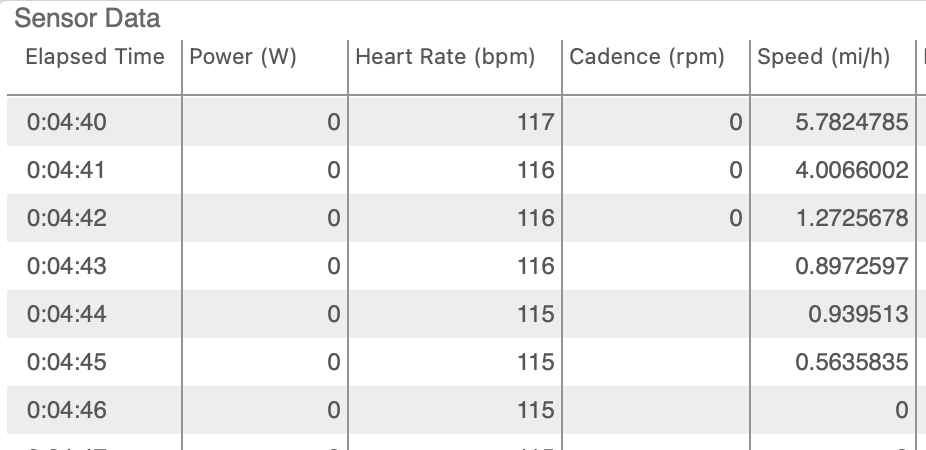The image size is (926, 450).
Task: Click the speed value 0.8972597
Action: pos(852,266)
